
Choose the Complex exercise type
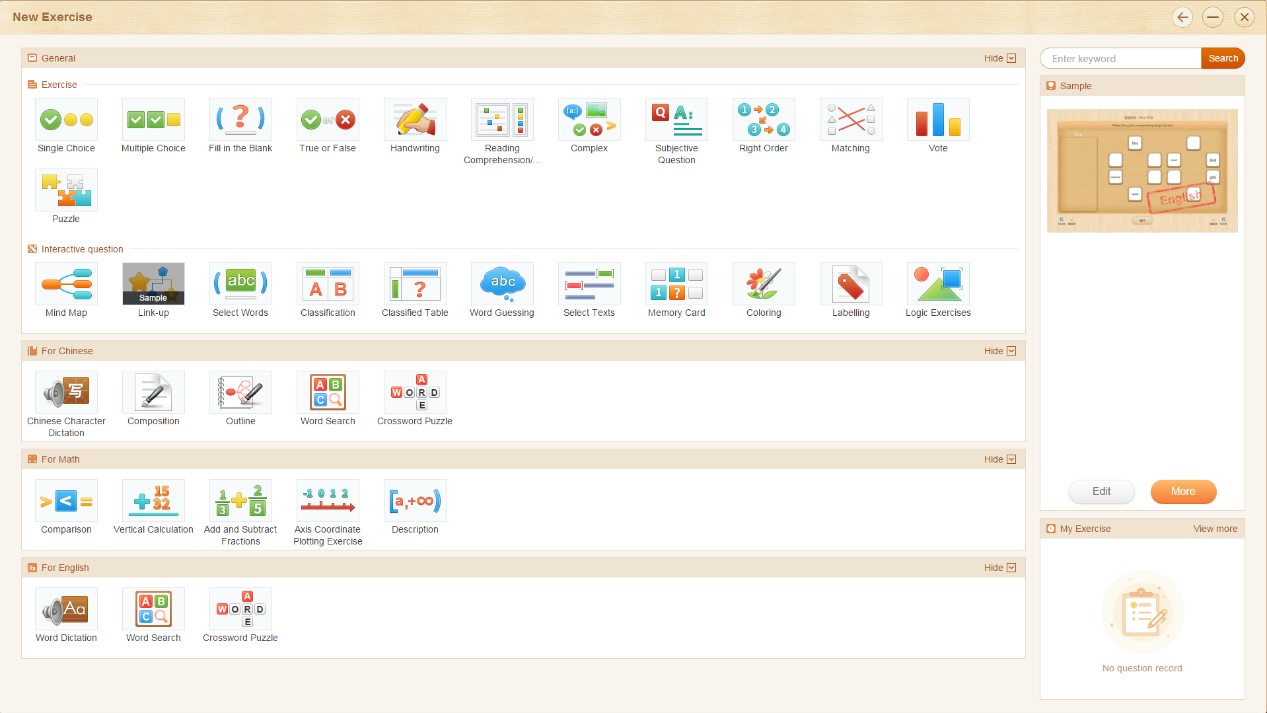coord(589,119)
